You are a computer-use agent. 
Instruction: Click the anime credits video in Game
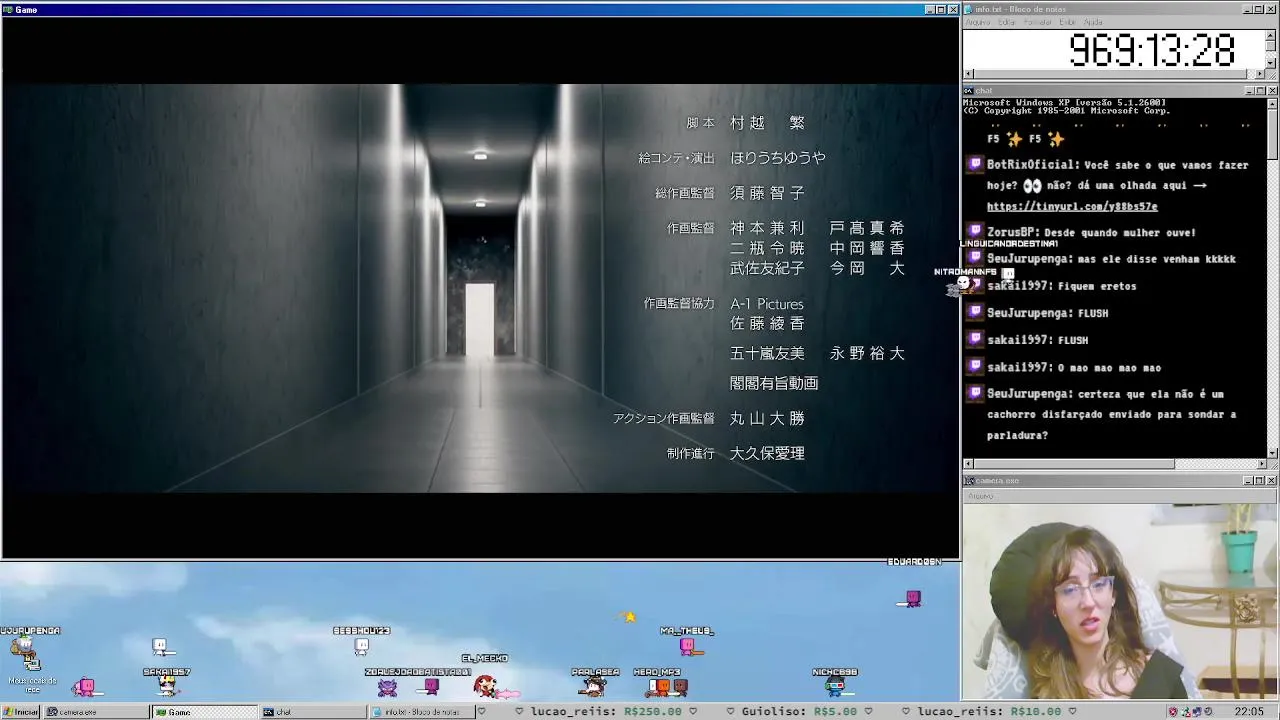pyautogui.click(x=480, y=288)
